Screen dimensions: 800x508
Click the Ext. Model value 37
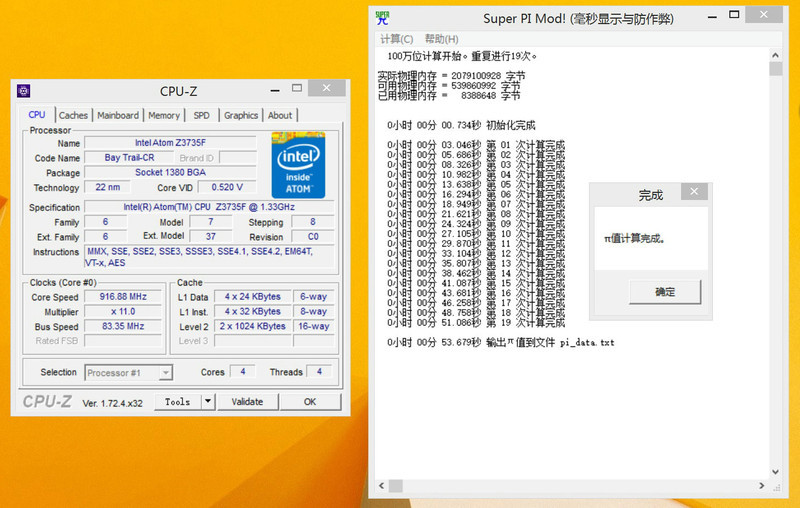(211, 237)
